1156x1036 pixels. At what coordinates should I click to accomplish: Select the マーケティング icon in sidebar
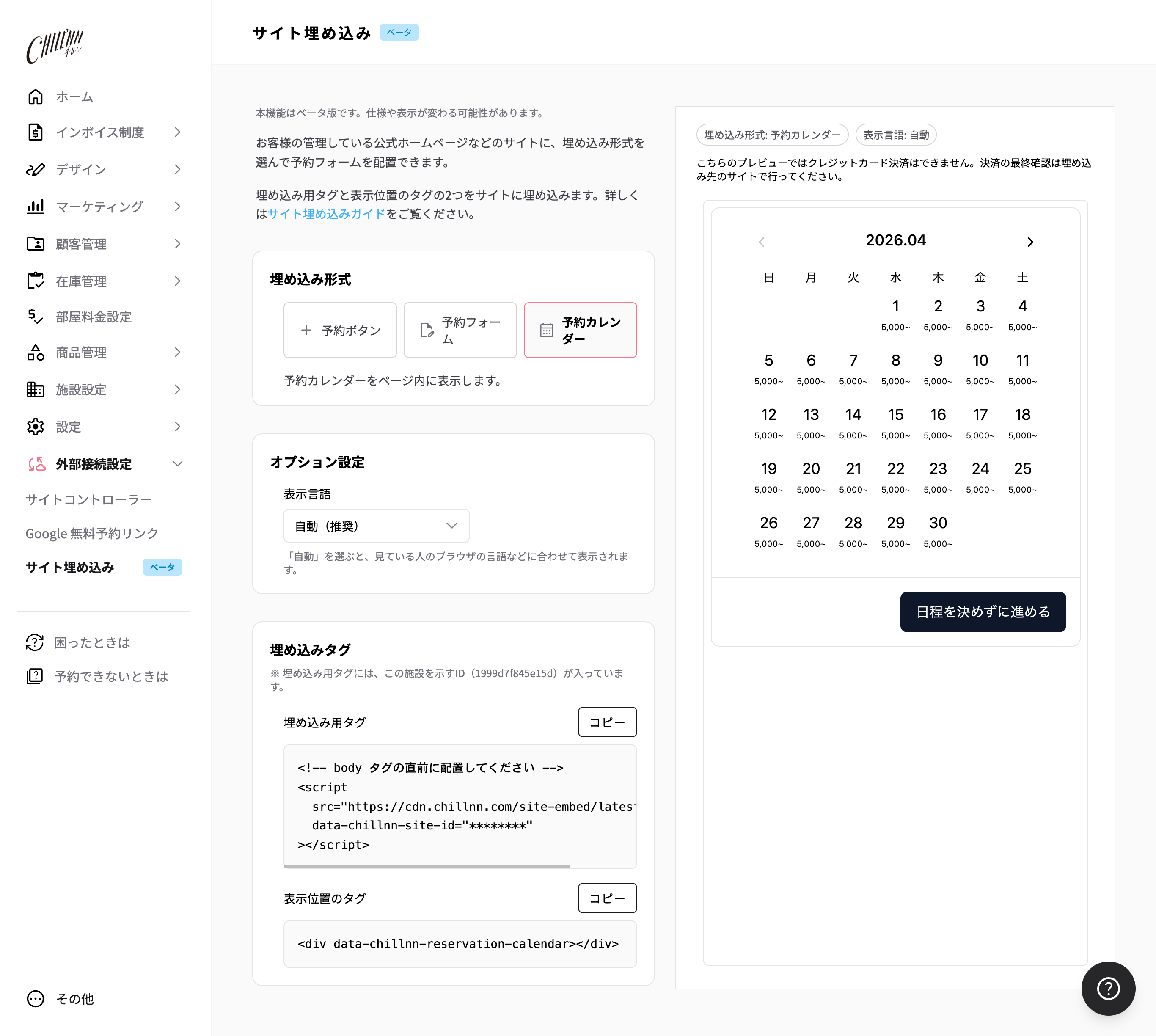[x=35, y=206]
